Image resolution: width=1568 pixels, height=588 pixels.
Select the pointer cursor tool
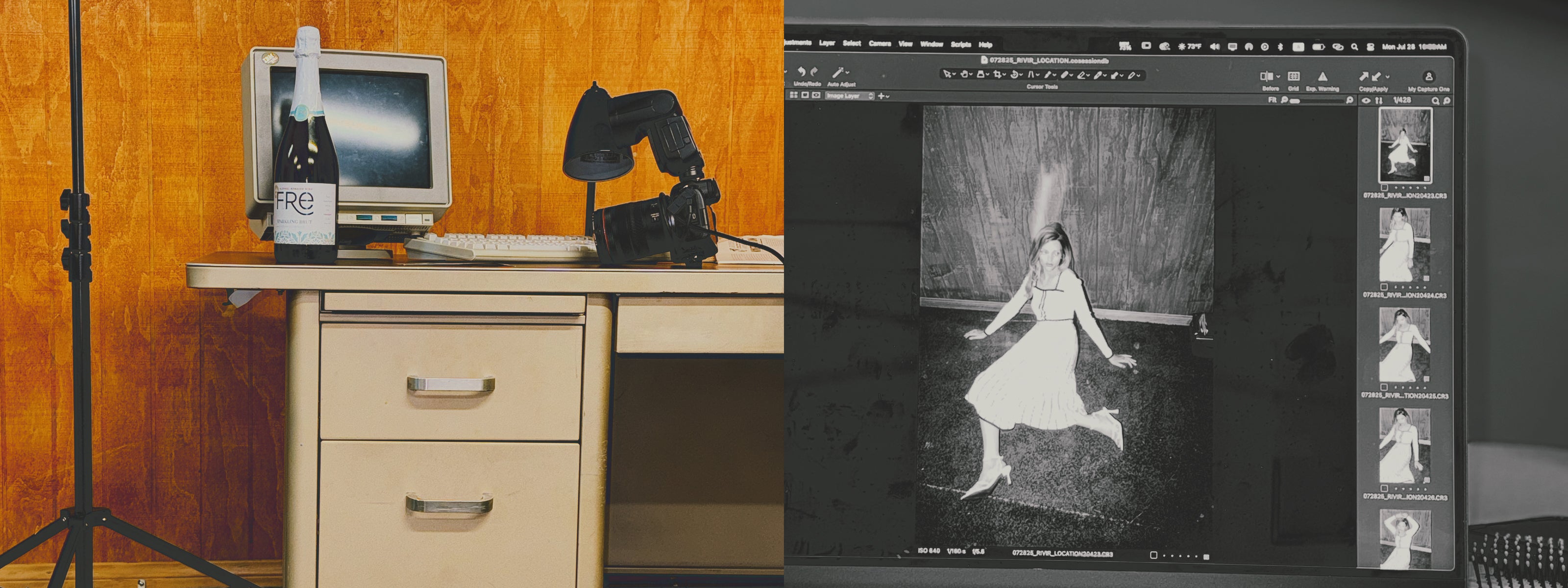coord(947,74)
